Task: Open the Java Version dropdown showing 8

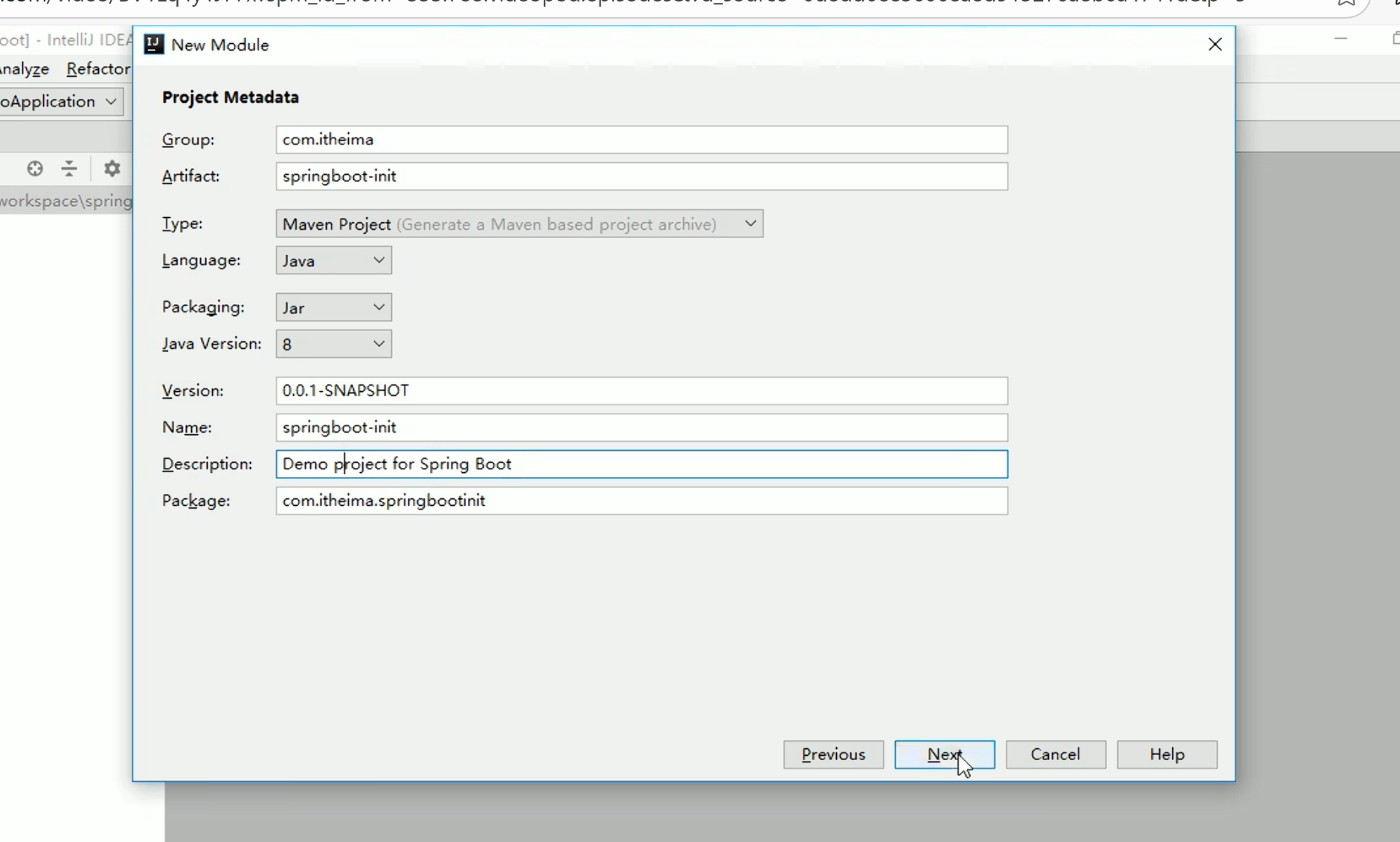Action: (333, 344)
